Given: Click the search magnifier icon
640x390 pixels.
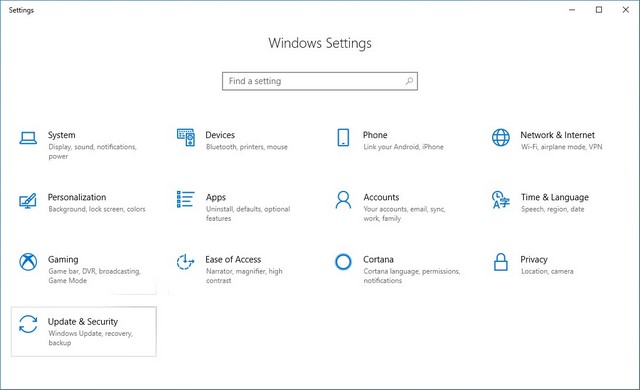Looking at the screenshot, I should [x=409, y=81].
